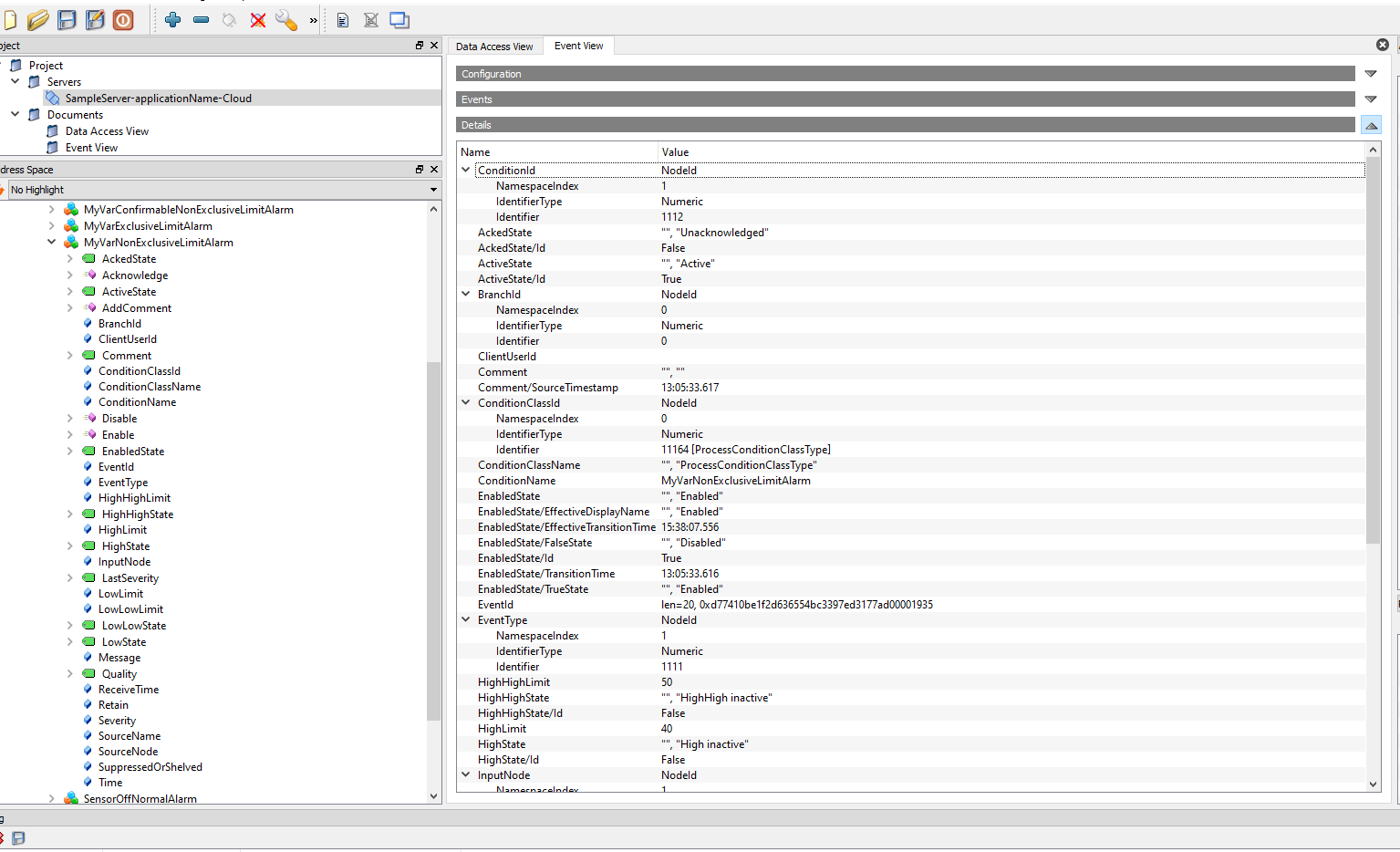Select the AddComment method node
Image resolution: width=1400 pixels, height=852 pixels.
[137, 308]
